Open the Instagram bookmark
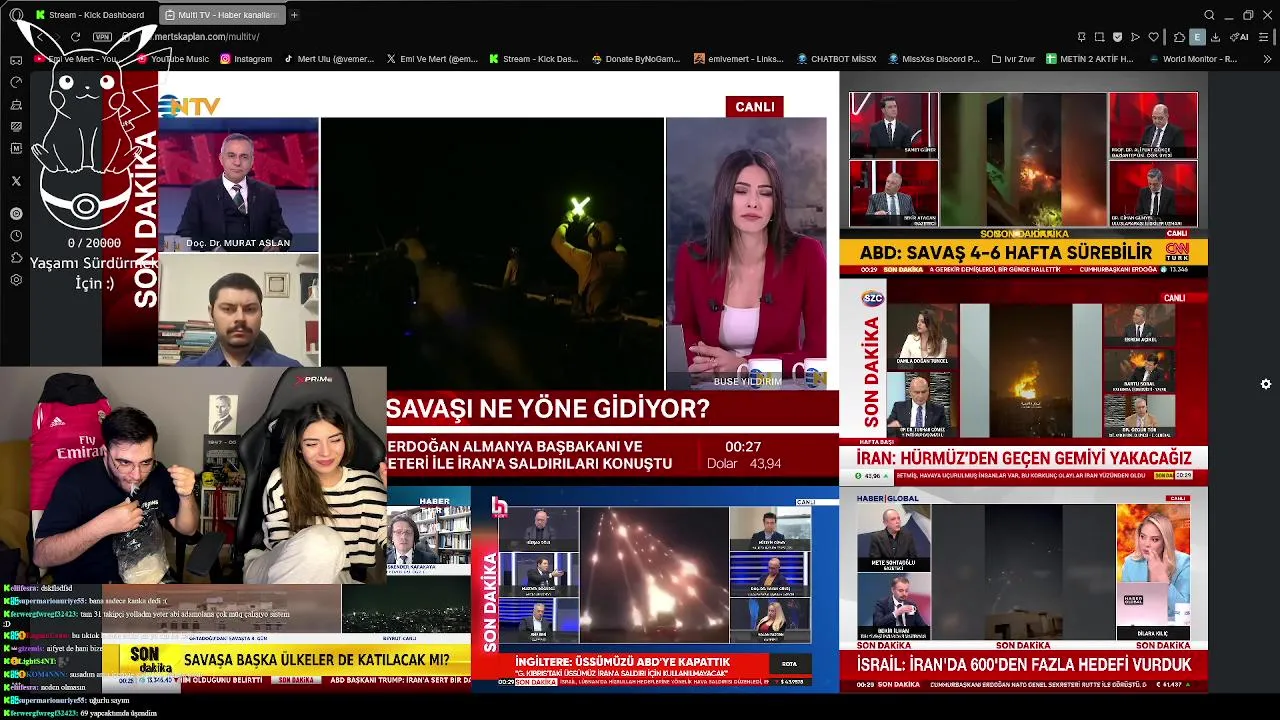This screenshot has width=1280, height=720. coord(246,59)
